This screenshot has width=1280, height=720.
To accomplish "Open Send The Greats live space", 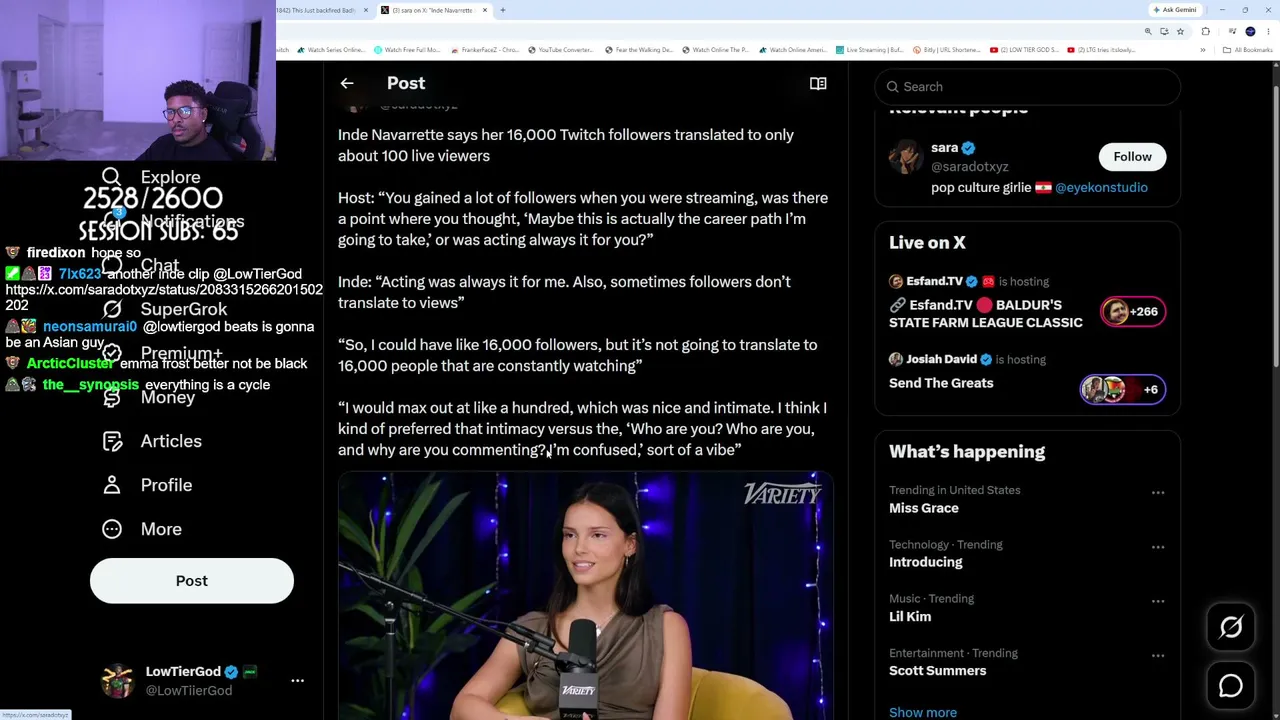I will click(x=941, y=383).
